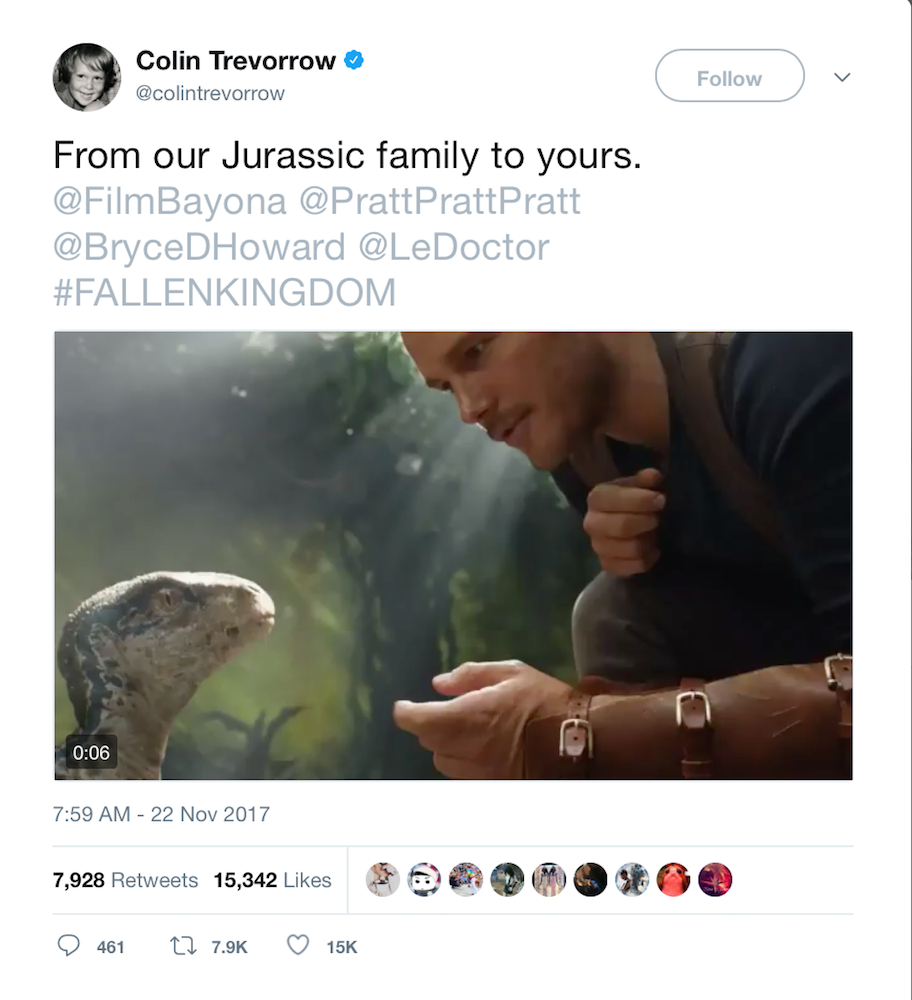This screenshot has height=1000, width=912.
Task: Follow Colin Trevorrow
Action: [x=729, y=77]
